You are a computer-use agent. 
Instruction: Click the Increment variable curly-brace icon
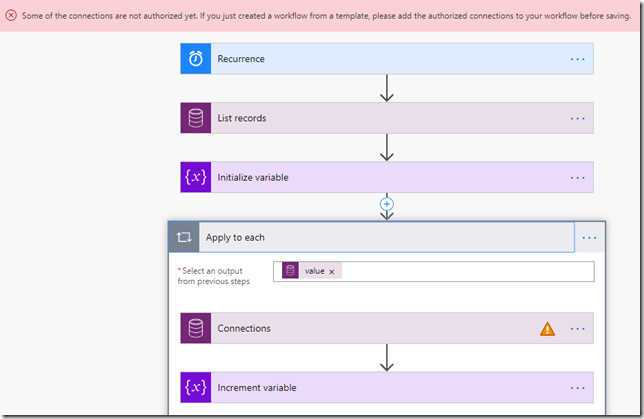(x=196, y=387)
